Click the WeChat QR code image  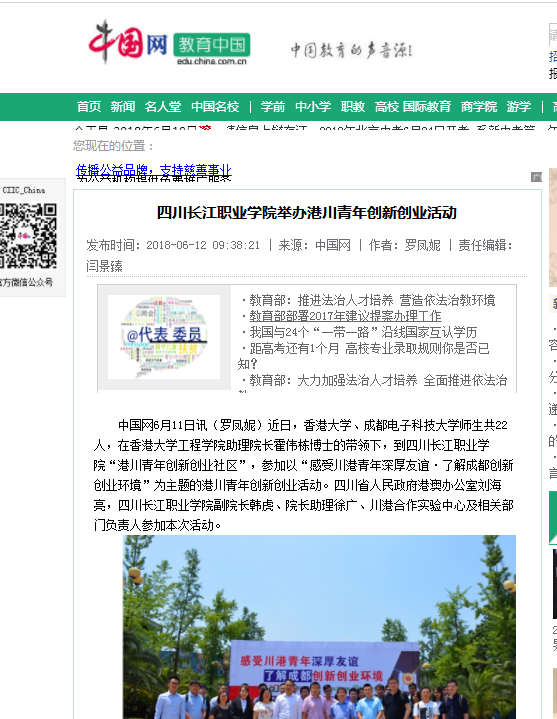click(28, 236)
